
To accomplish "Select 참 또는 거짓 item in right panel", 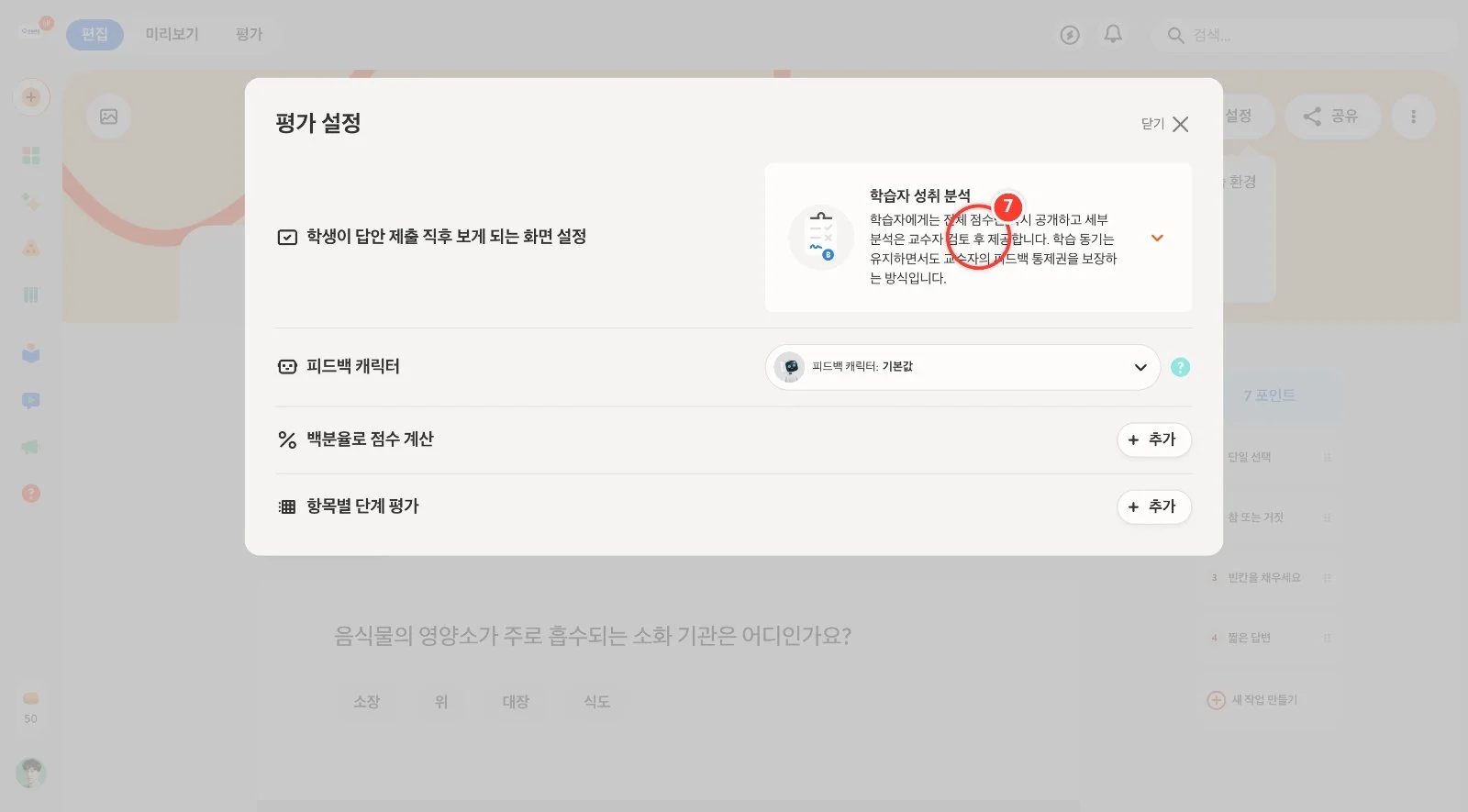I will 1271,517.
